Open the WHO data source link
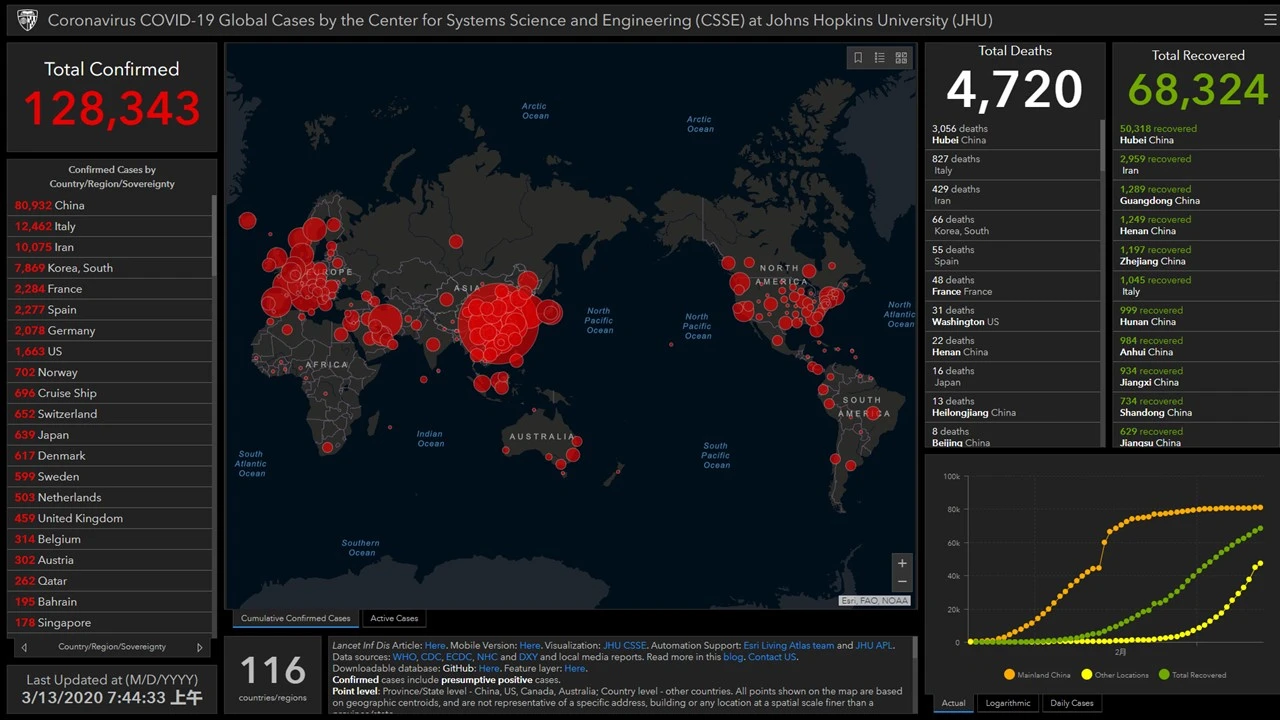The image size is (1280, 720). 404,657
